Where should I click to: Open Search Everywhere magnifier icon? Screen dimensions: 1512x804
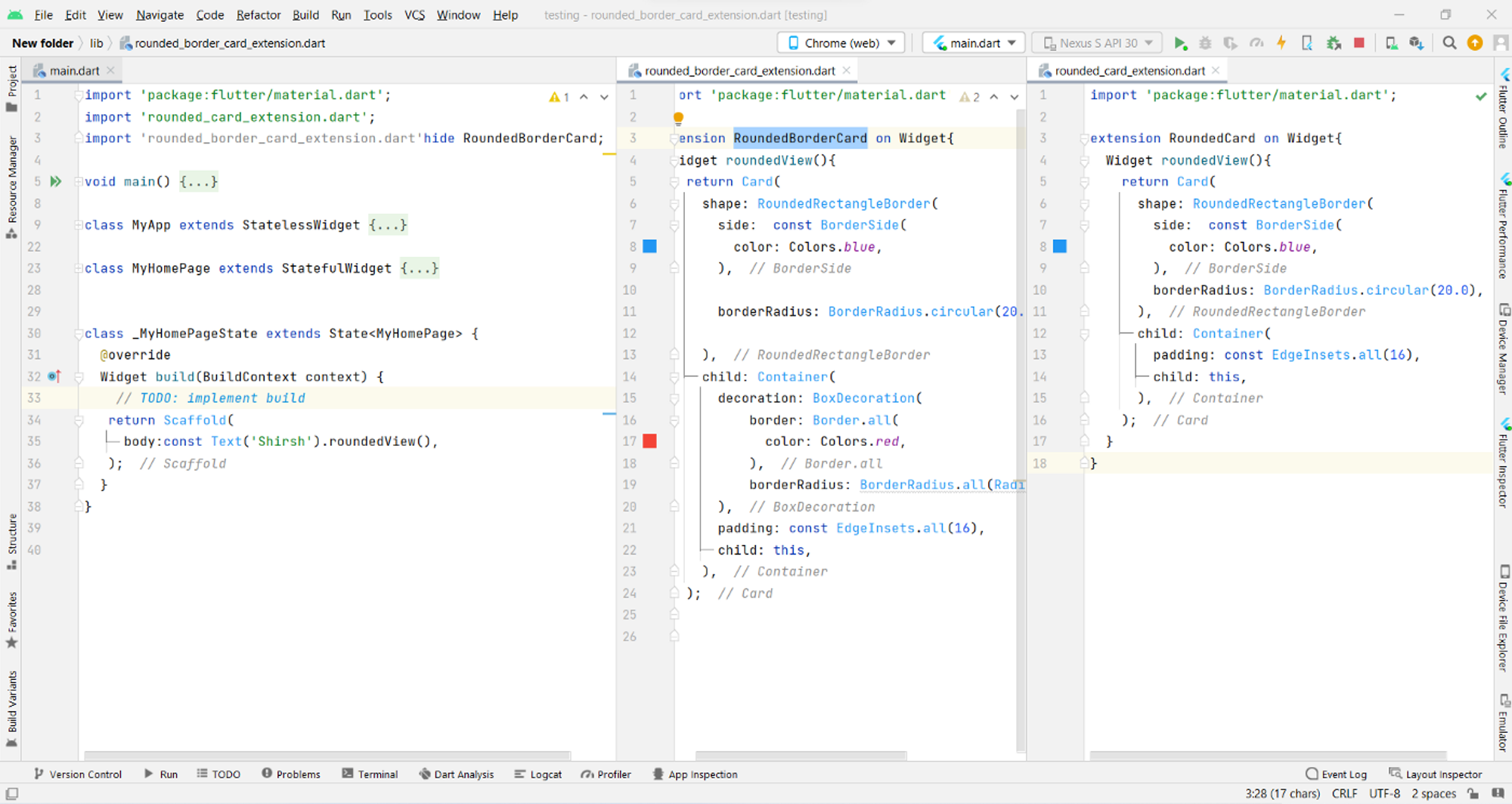click(1449, 43)
